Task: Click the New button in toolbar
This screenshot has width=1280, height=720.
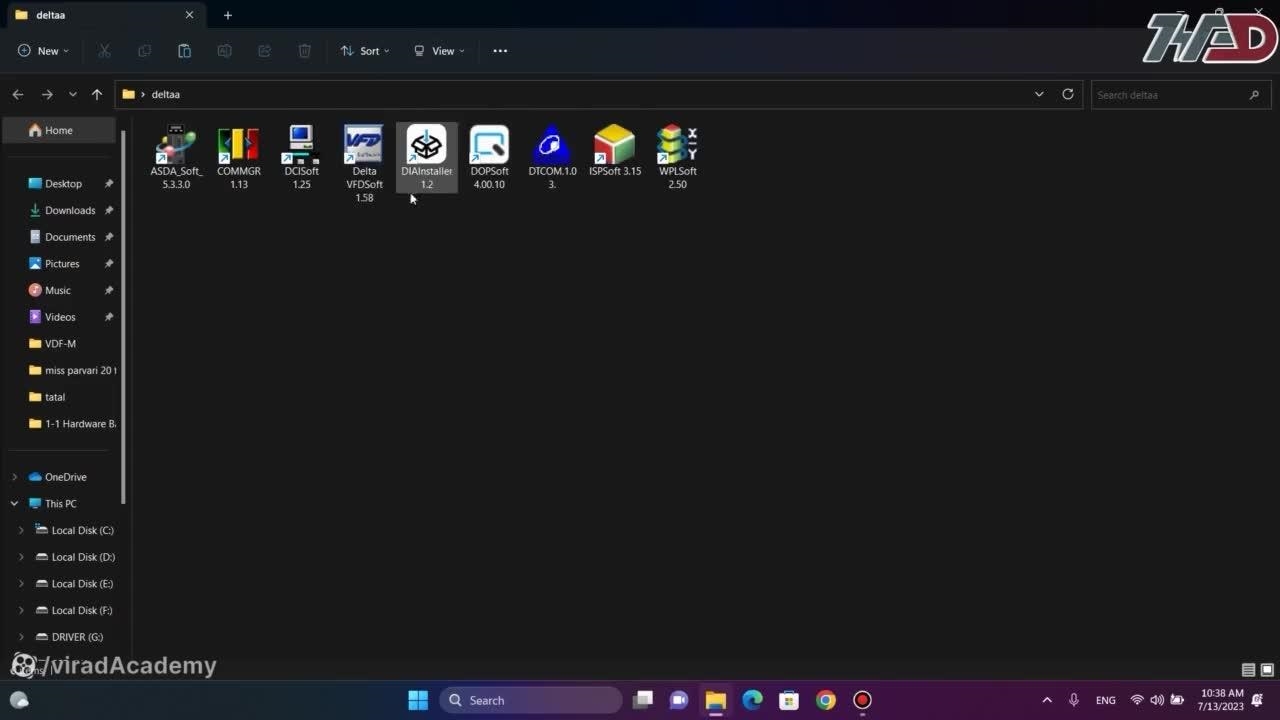Action: point(43,51)
